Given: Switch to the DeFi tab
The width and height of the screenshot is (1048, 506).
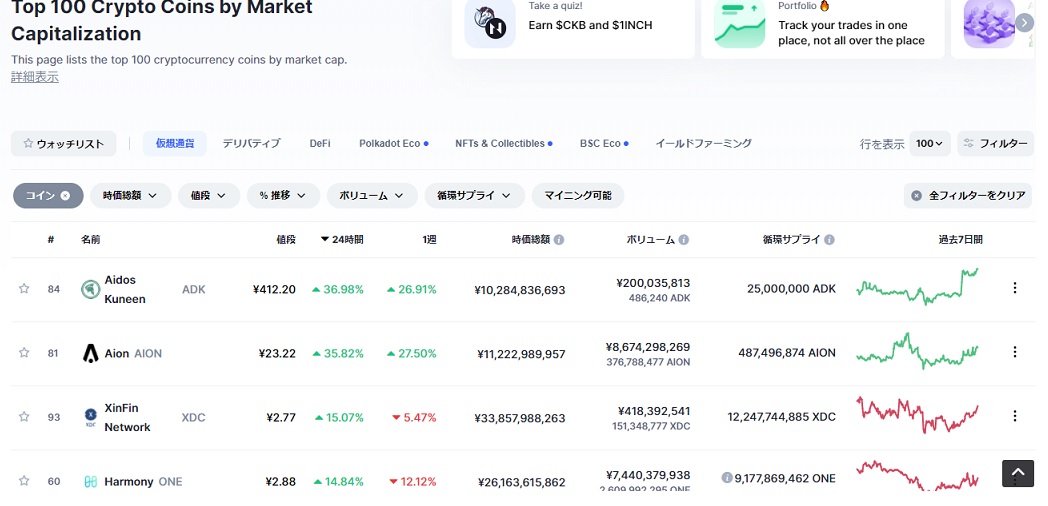Looking at the screenshot, I should pyautogui.click(x=319, y=144).
